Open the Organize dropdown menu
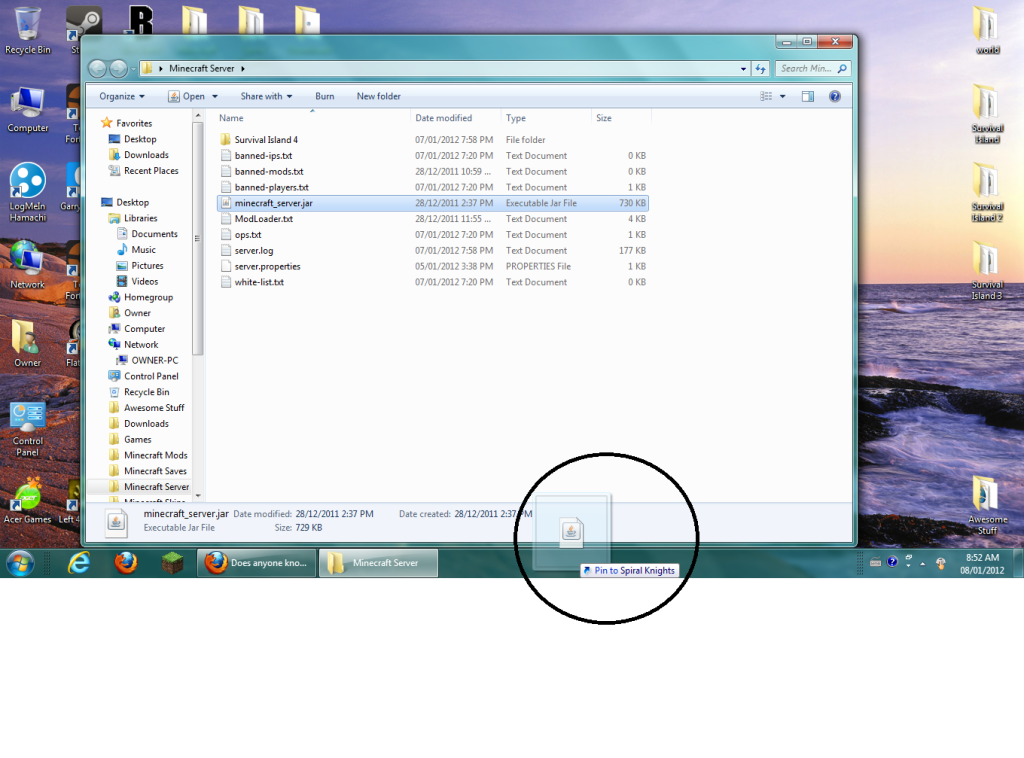The width and height of the screenshot is (1024, 758). coord(122,96)
